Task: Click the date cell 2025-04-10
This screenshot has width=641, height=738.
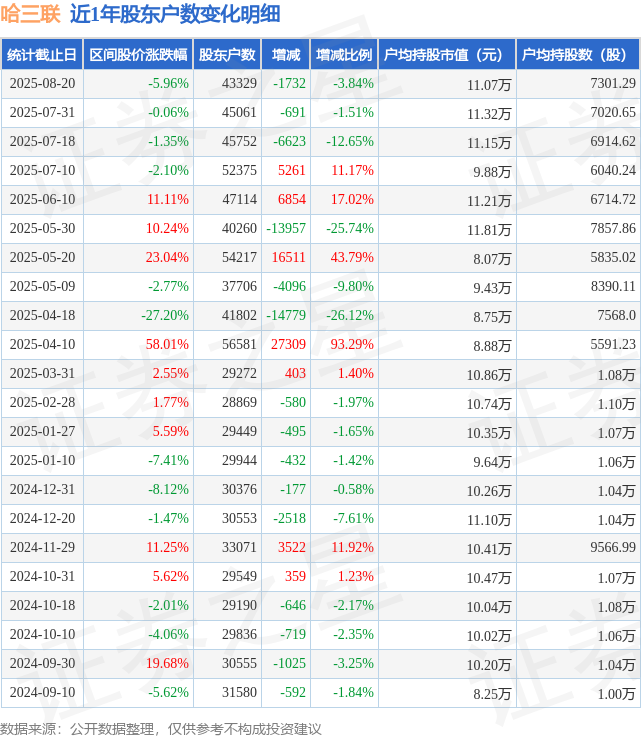Action: coord(42,345)
